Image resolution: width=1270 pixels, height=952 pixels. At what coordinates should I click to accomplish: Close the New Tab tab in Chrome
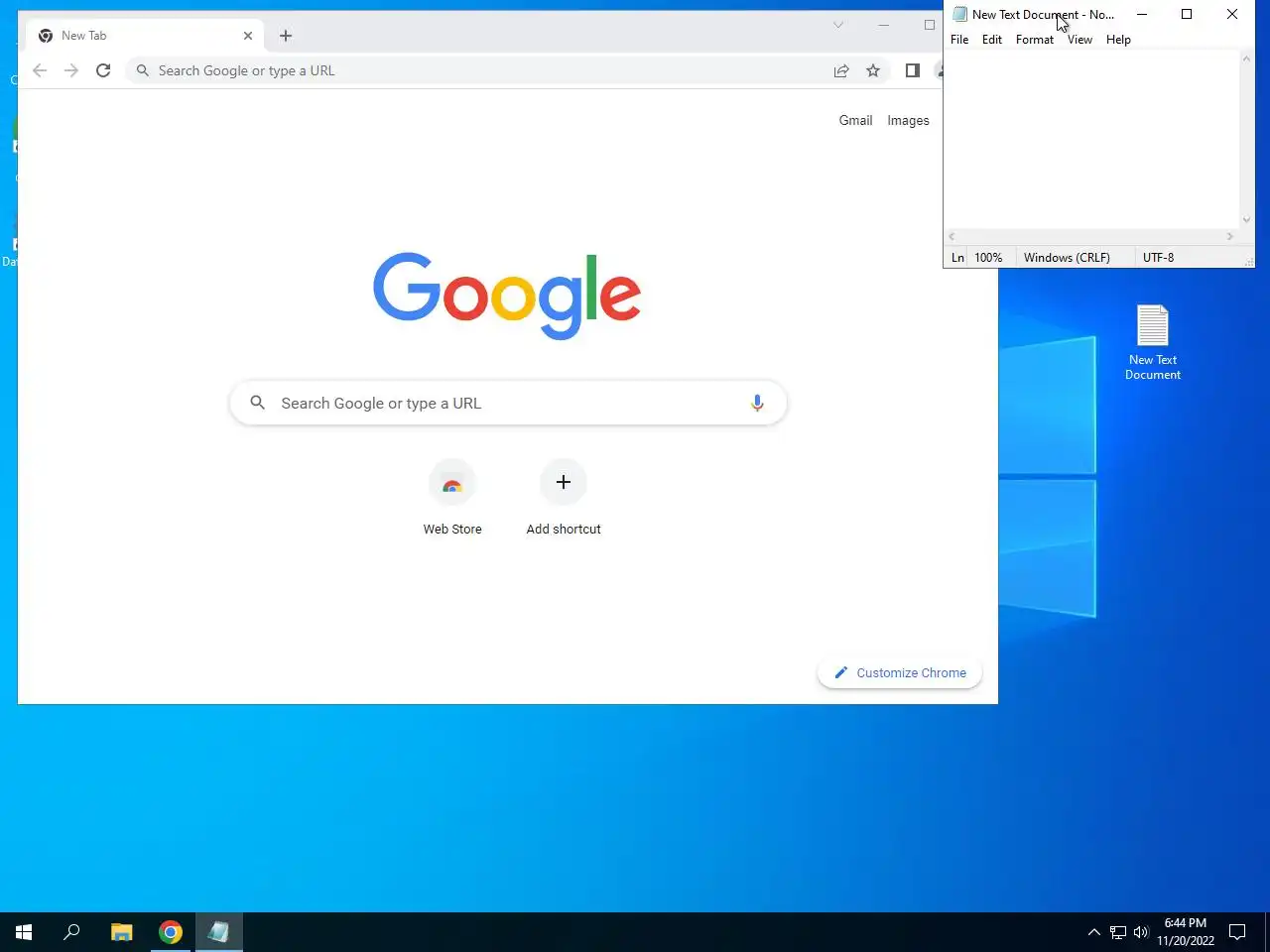click(x=248, y=36)
